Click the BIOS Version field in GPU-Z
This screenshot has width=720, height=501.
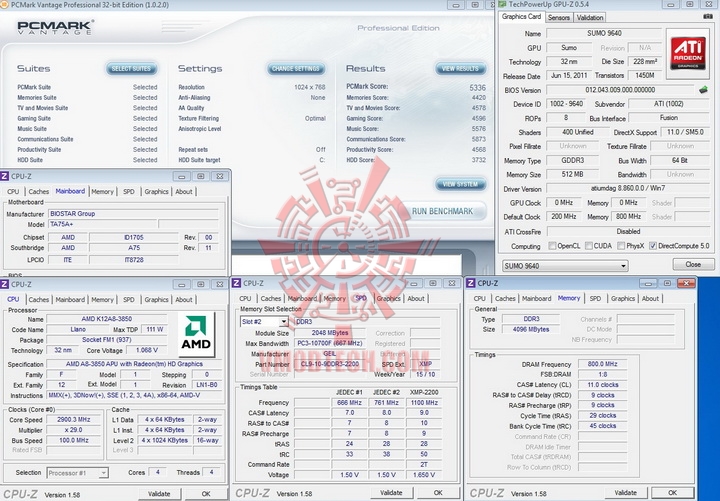click(x=620, y=90)
